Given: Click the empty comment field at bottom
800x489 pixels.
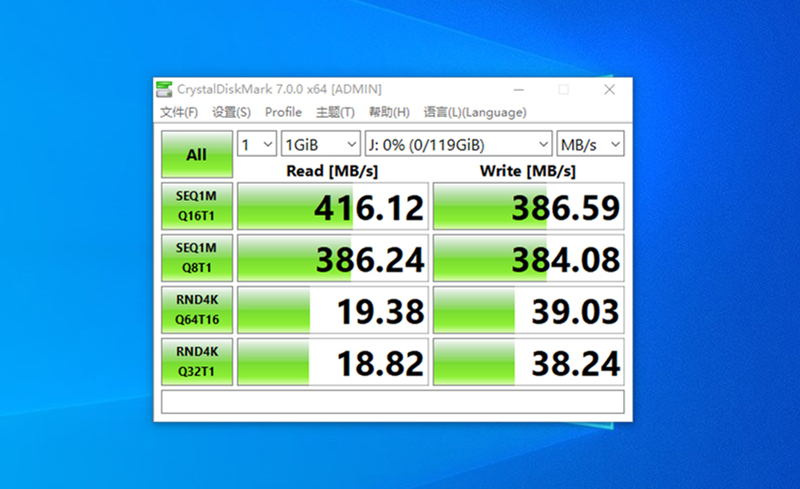Looking at the screenshot, I should pos(393,402).
